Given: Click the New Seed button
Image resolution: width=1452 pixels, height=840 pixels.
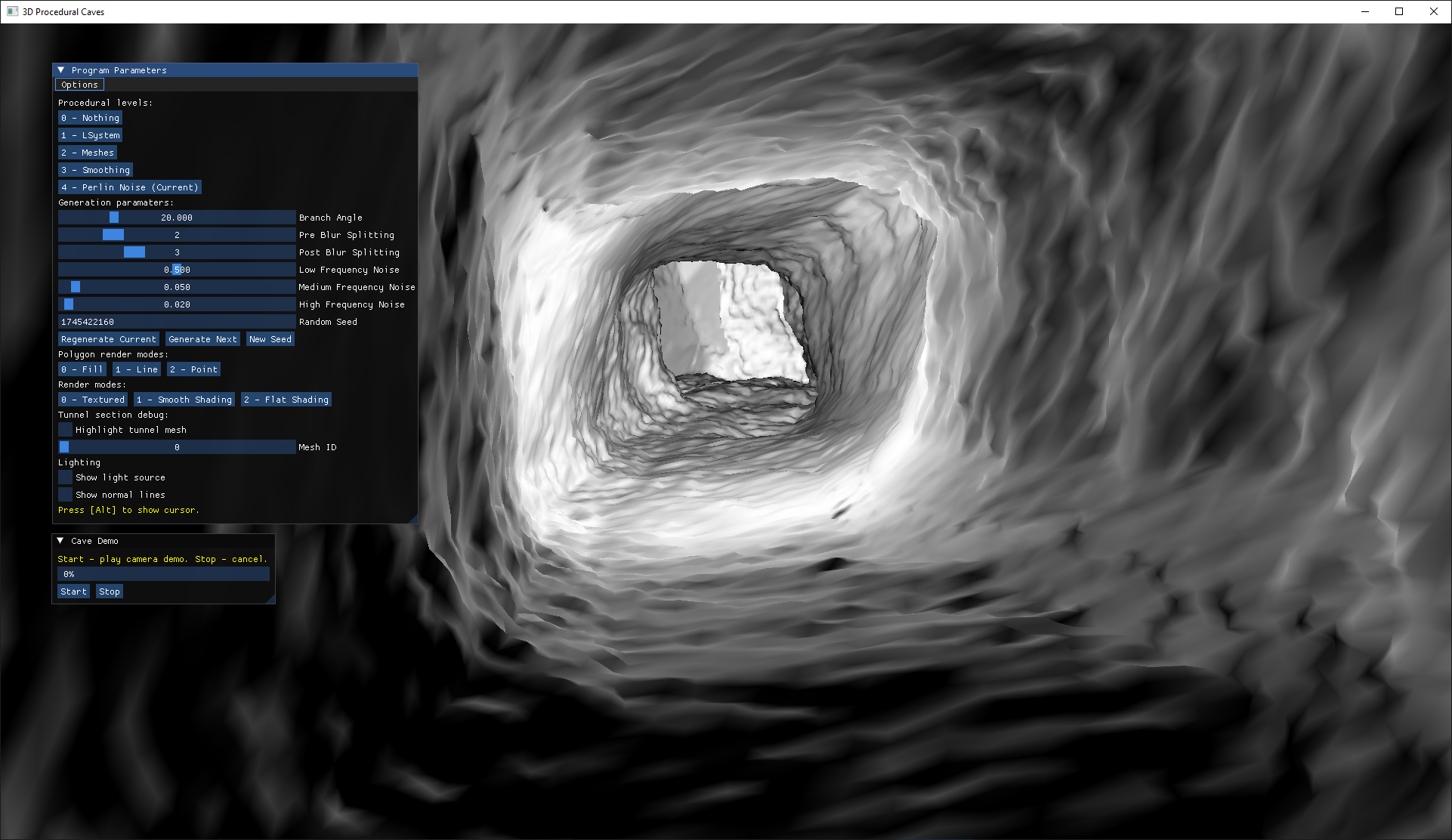Looking at the screenshot, I should pos(270,339).
